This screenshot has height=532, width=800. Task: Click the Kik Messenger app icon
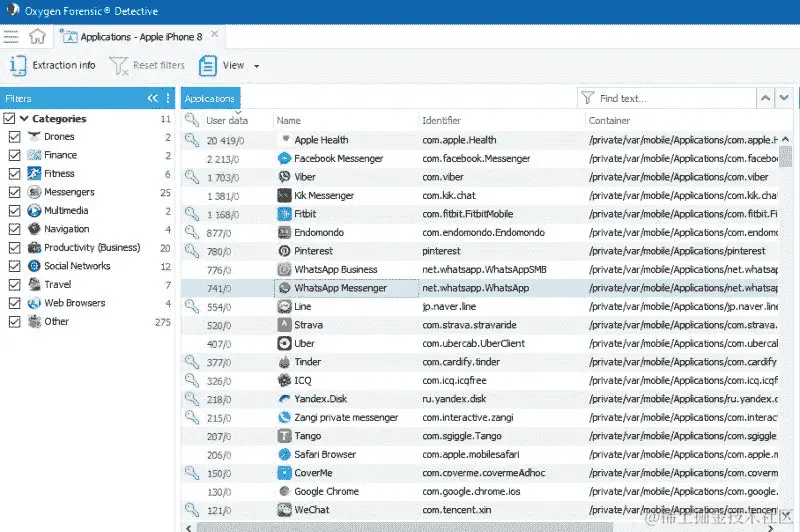point(284,195)
